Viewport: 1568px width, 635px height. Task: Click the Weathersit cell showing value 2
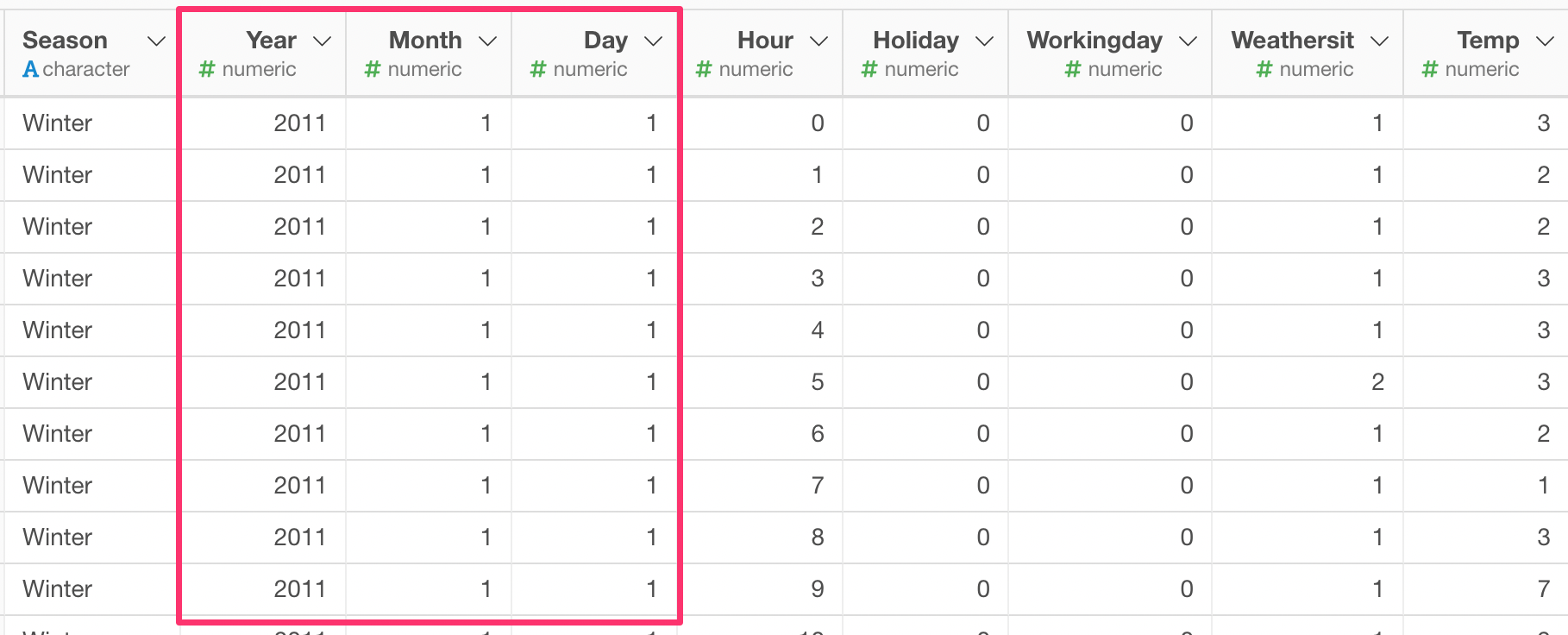click(1377, 381)
